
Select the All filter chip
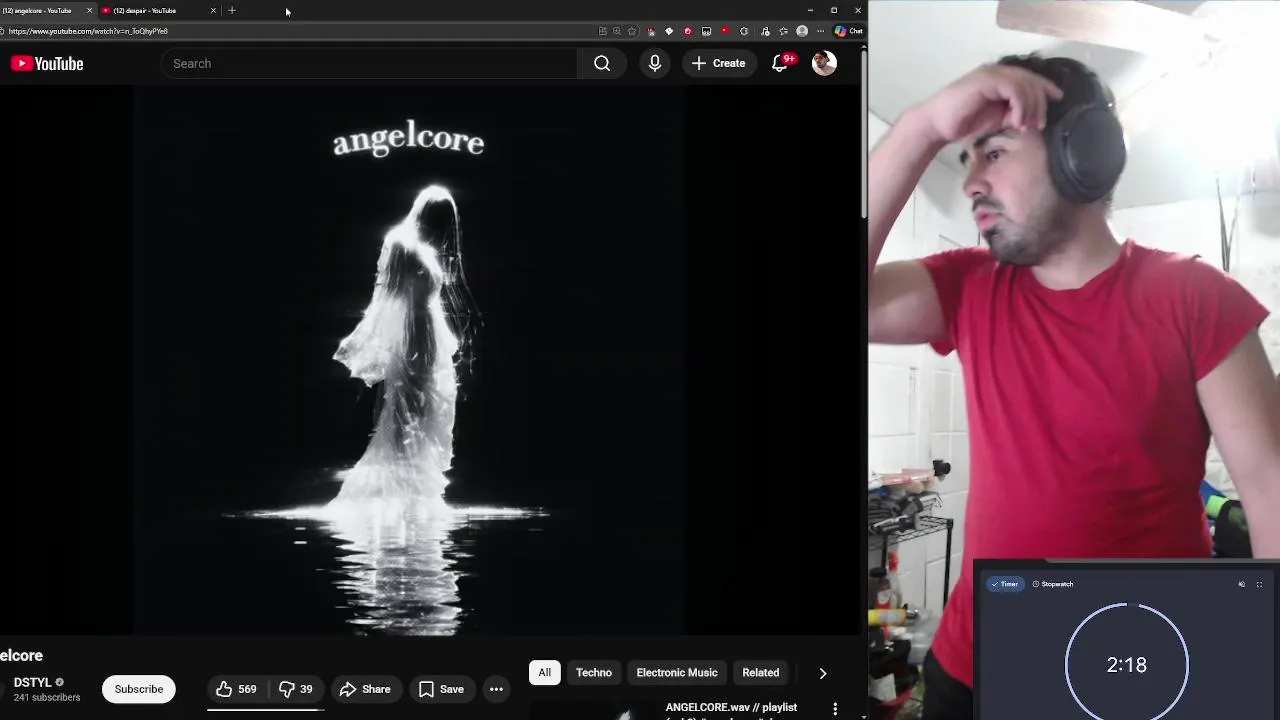point(545,673)
